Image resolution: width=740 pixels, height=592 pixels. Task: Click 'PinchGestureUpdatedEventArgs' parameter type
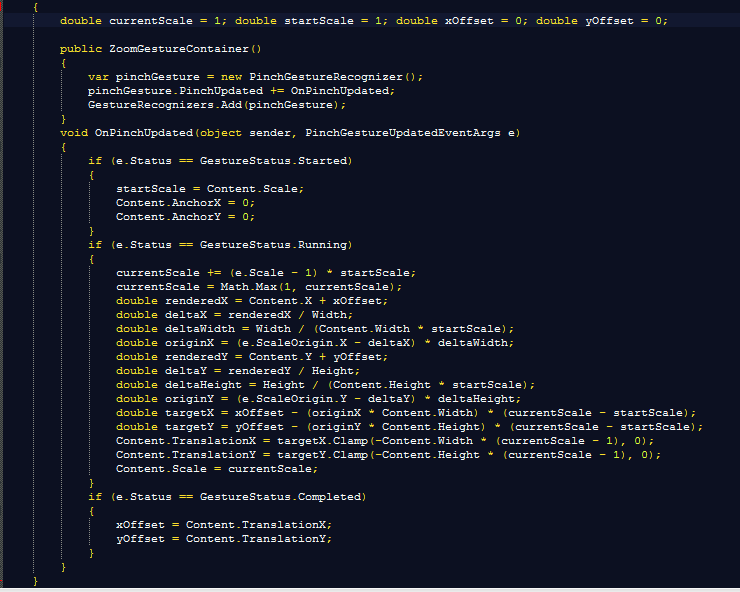coord(403,133)
